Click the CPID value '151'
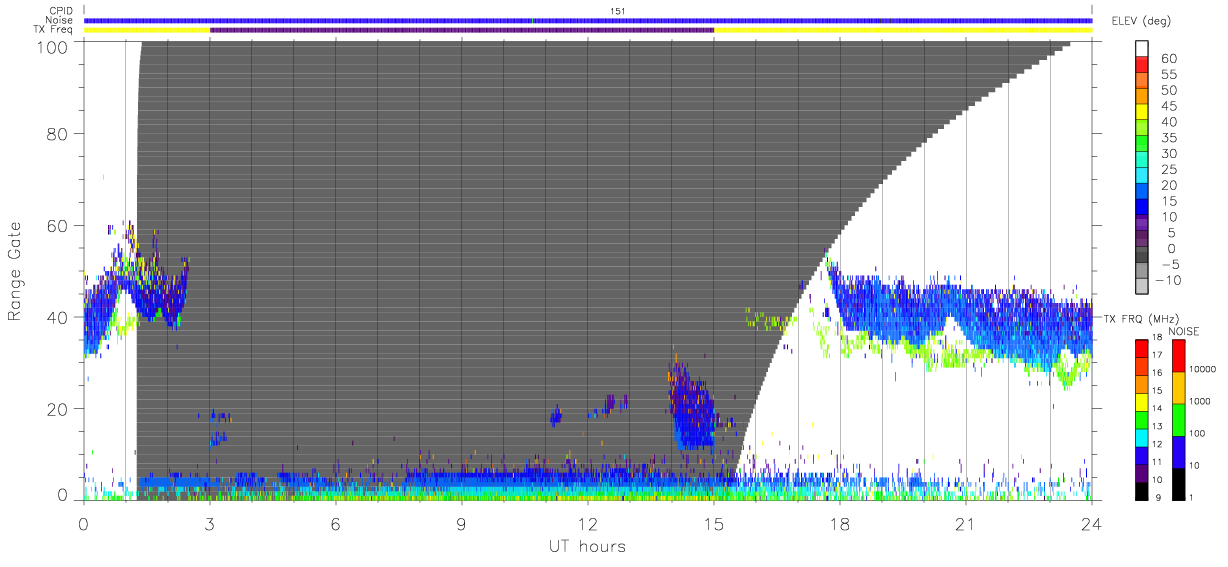The width and height of the screenshot is (1228, 567). click(x=618, y=12)
